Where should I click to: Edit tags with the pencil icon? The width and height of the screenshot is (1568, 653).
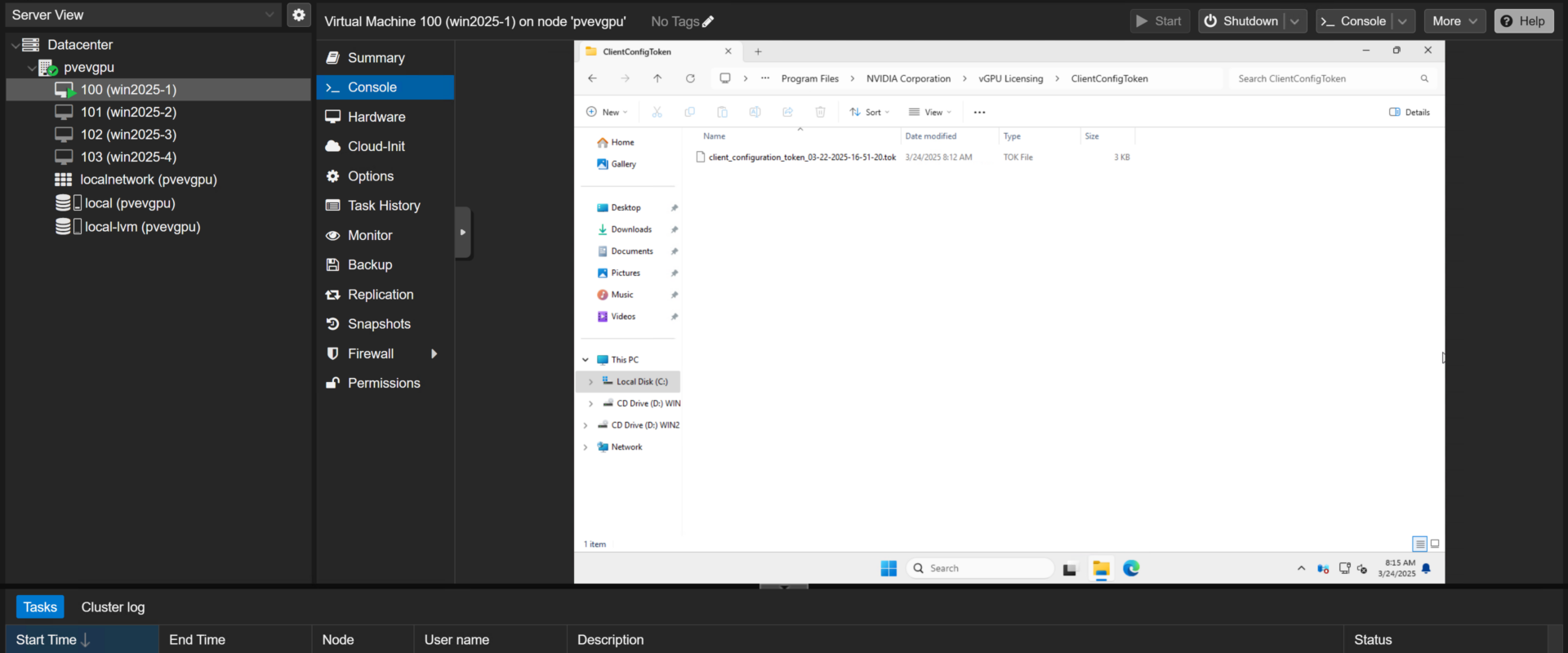[708, 22]
